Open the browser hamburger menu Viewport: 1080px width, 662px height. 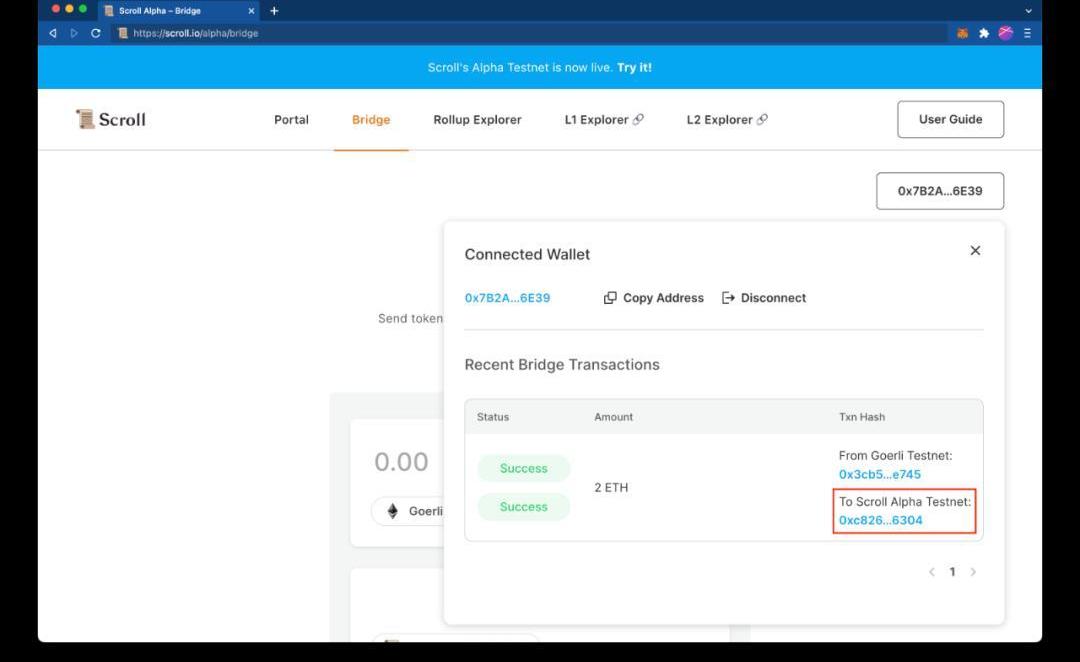click(1027, 33)
